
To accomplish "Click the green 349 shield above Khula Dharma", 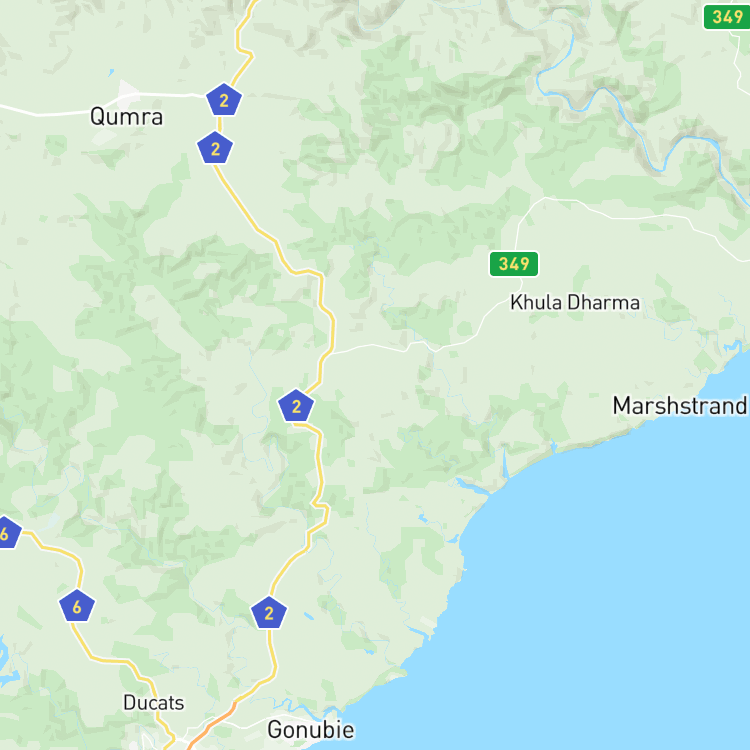I will (514, 264).
